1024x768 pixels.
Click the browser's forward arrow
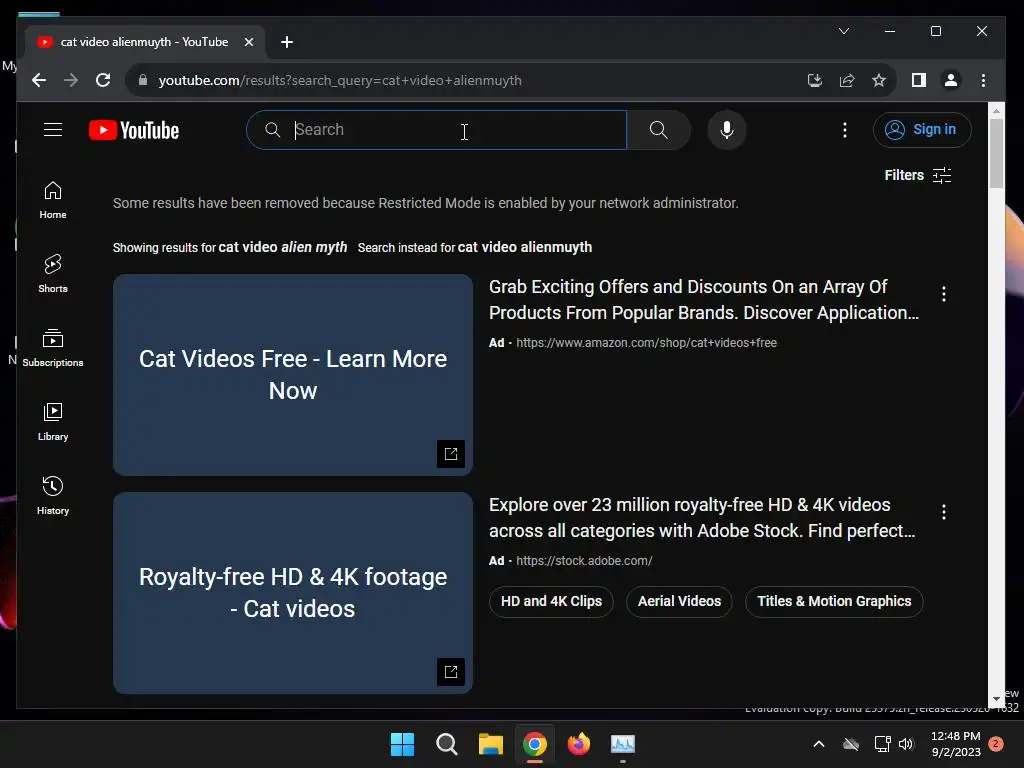pos(71,80)
